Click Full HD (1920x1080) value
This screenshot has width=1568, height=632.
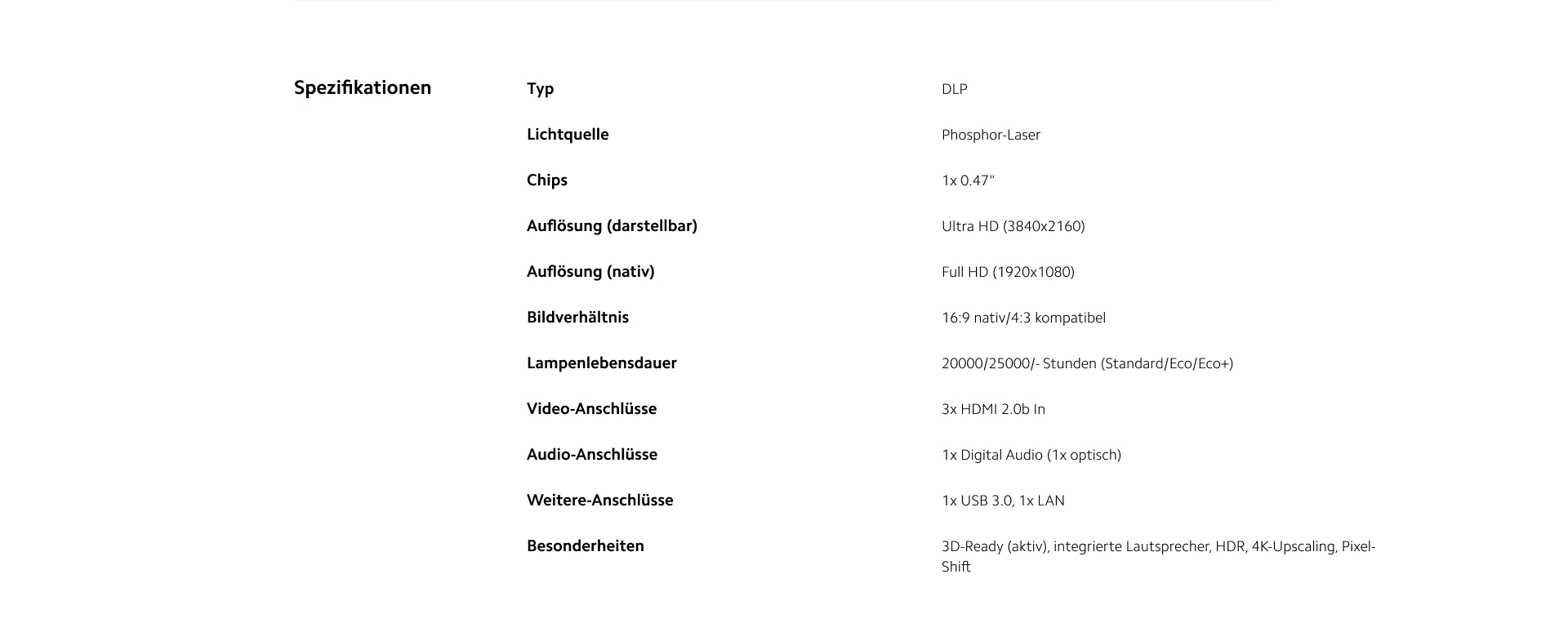pyautogui.click(x=1008, y=272)
